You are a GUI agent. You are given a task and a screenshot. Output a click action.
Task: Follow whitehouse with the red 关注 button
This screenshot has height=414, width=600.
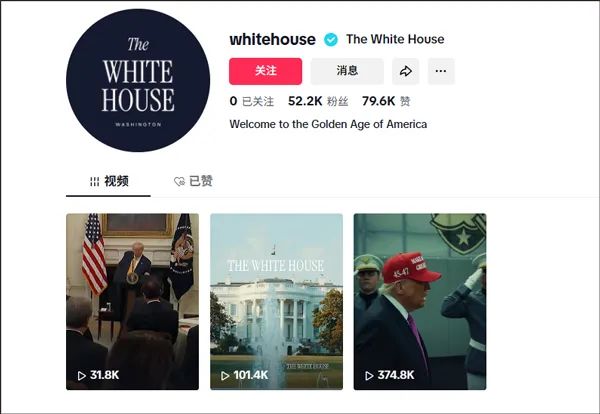coord(266,71)
